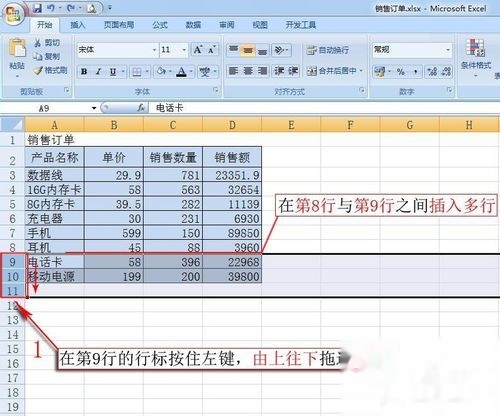The width and height of the screenshot is (500, 416).
Task: Click the cell containing 23351.9
Action: click(232, 175)
